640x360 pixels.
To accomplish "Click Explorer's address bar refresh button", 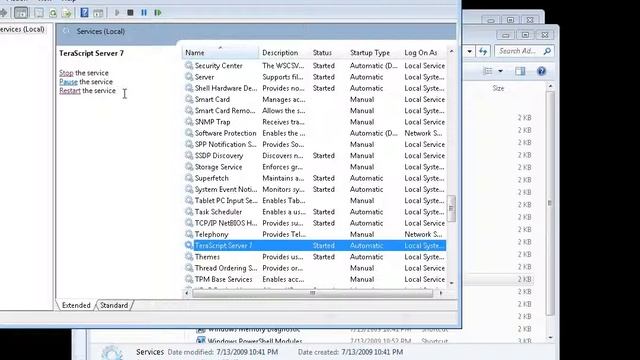I will 483,51.
